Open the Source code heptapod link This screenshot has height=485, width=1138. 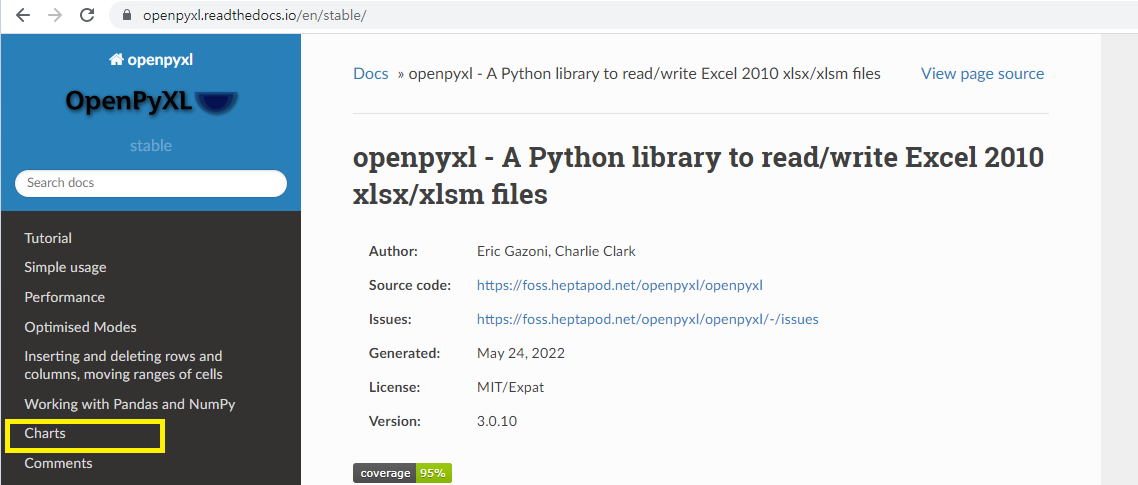coord(620,285)
